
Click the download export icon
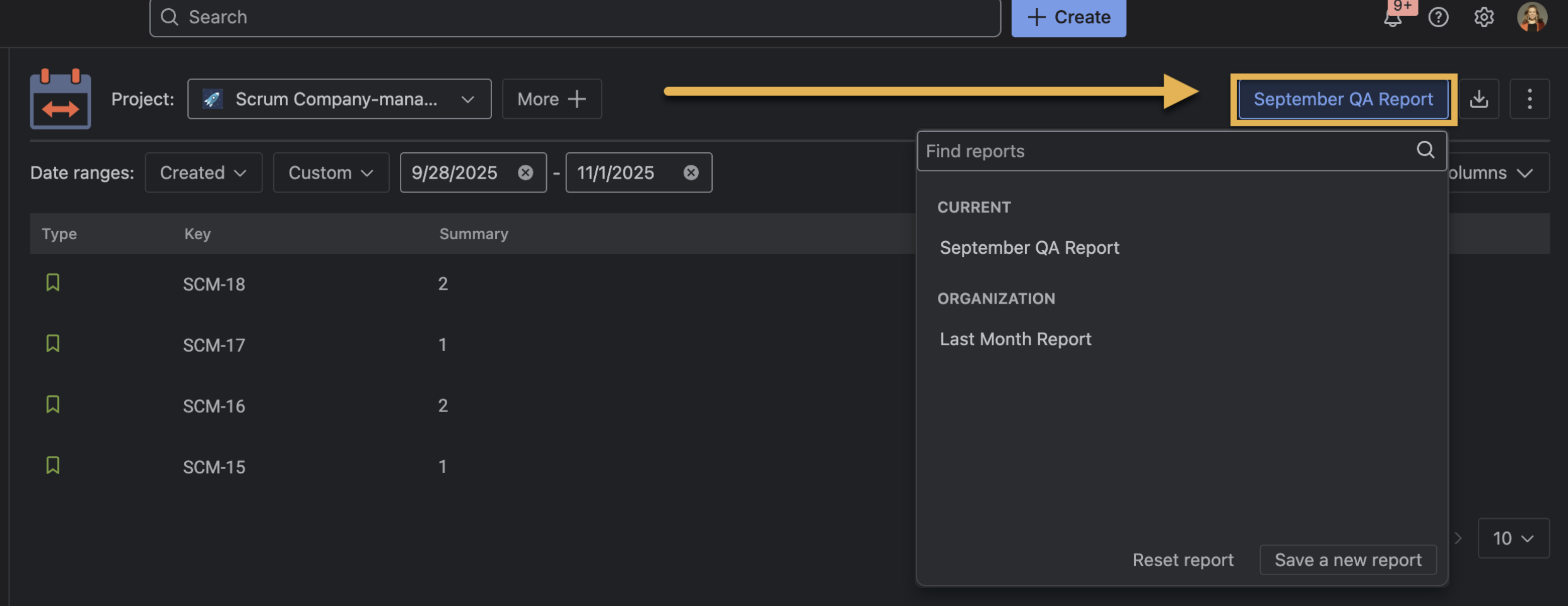1478,99
